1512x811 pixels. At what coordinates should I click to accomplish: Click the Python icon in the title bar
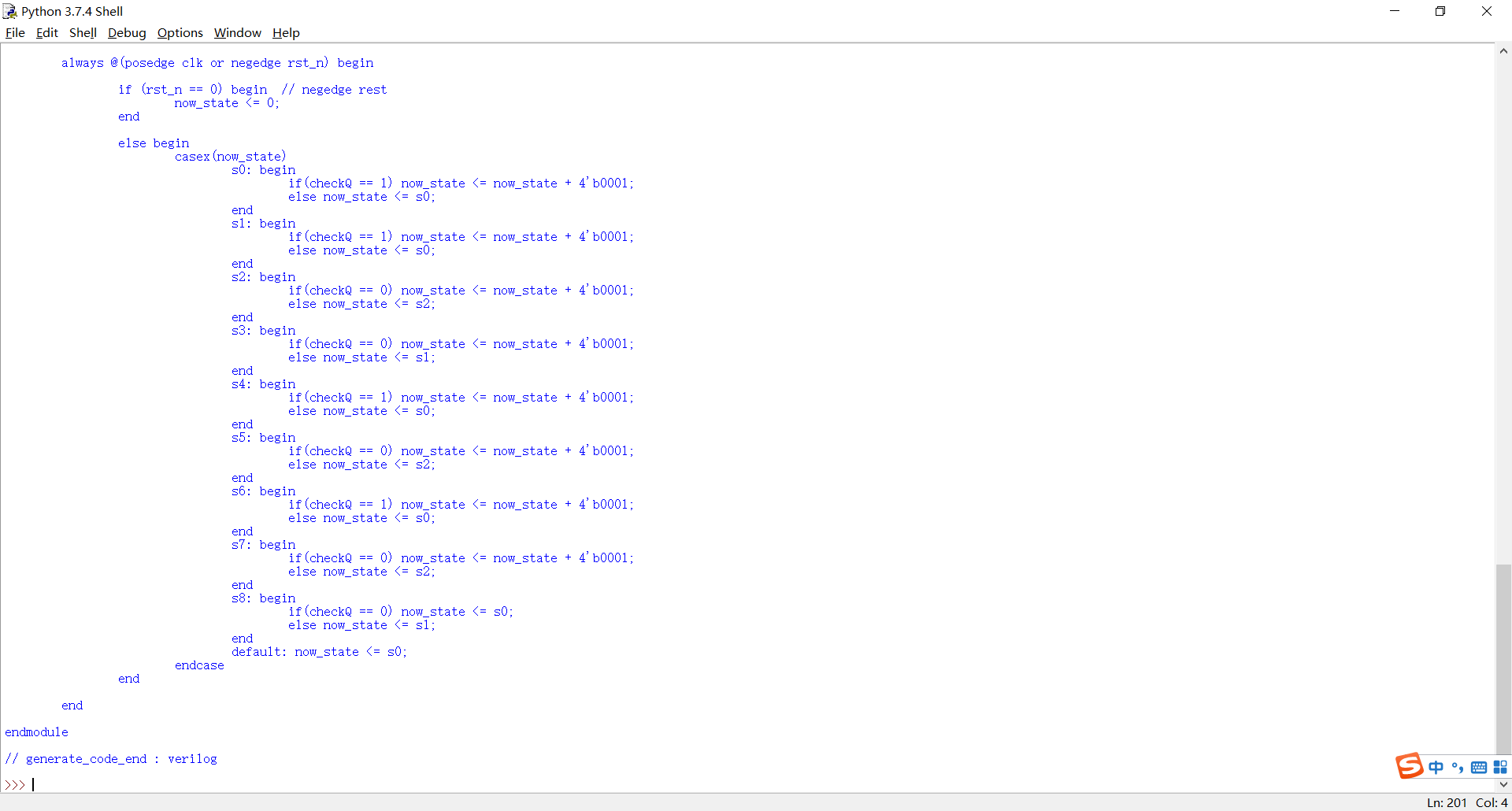coord(10,11)
